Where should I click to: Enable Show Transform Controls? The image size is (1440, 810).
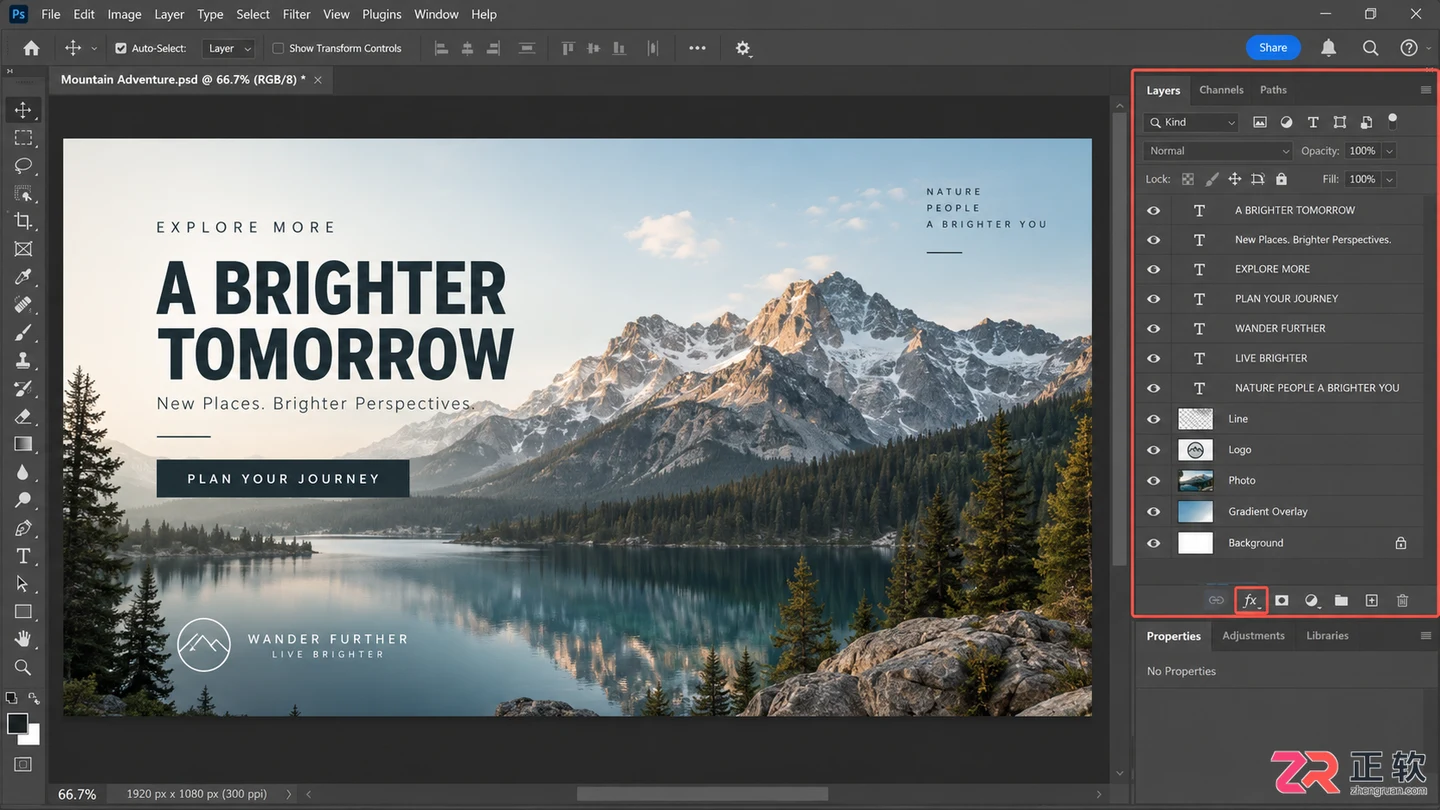coord(279,48)
